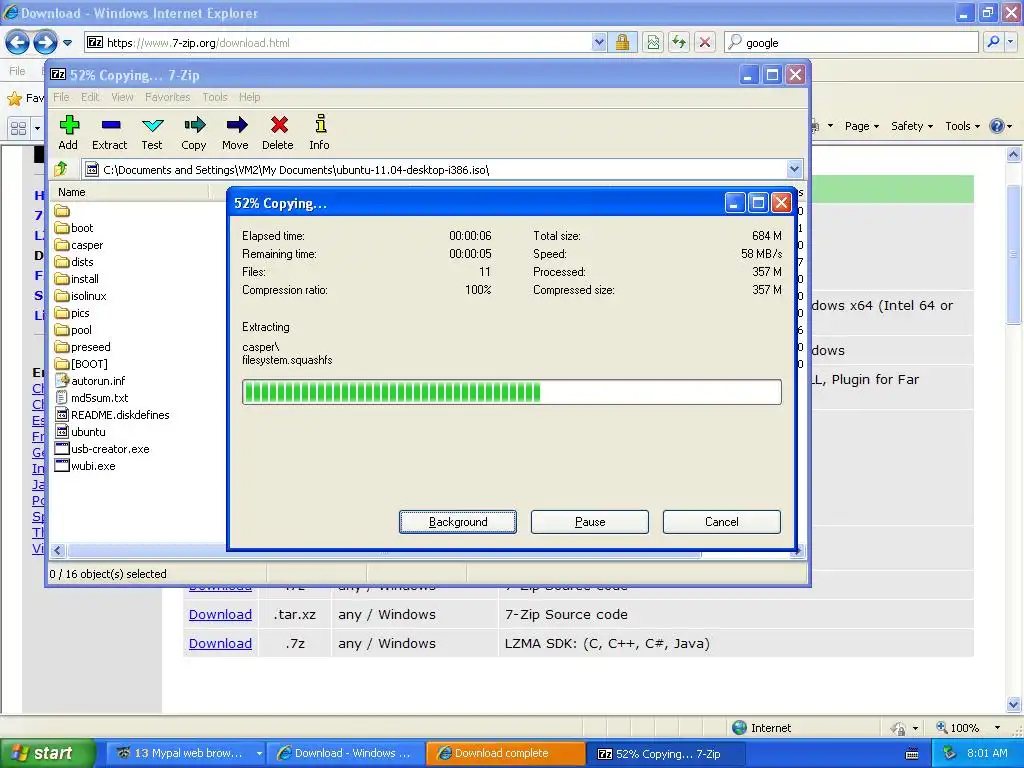
Task: Switch to Mypal web browser taskbar item
Action: click(186, 754)
